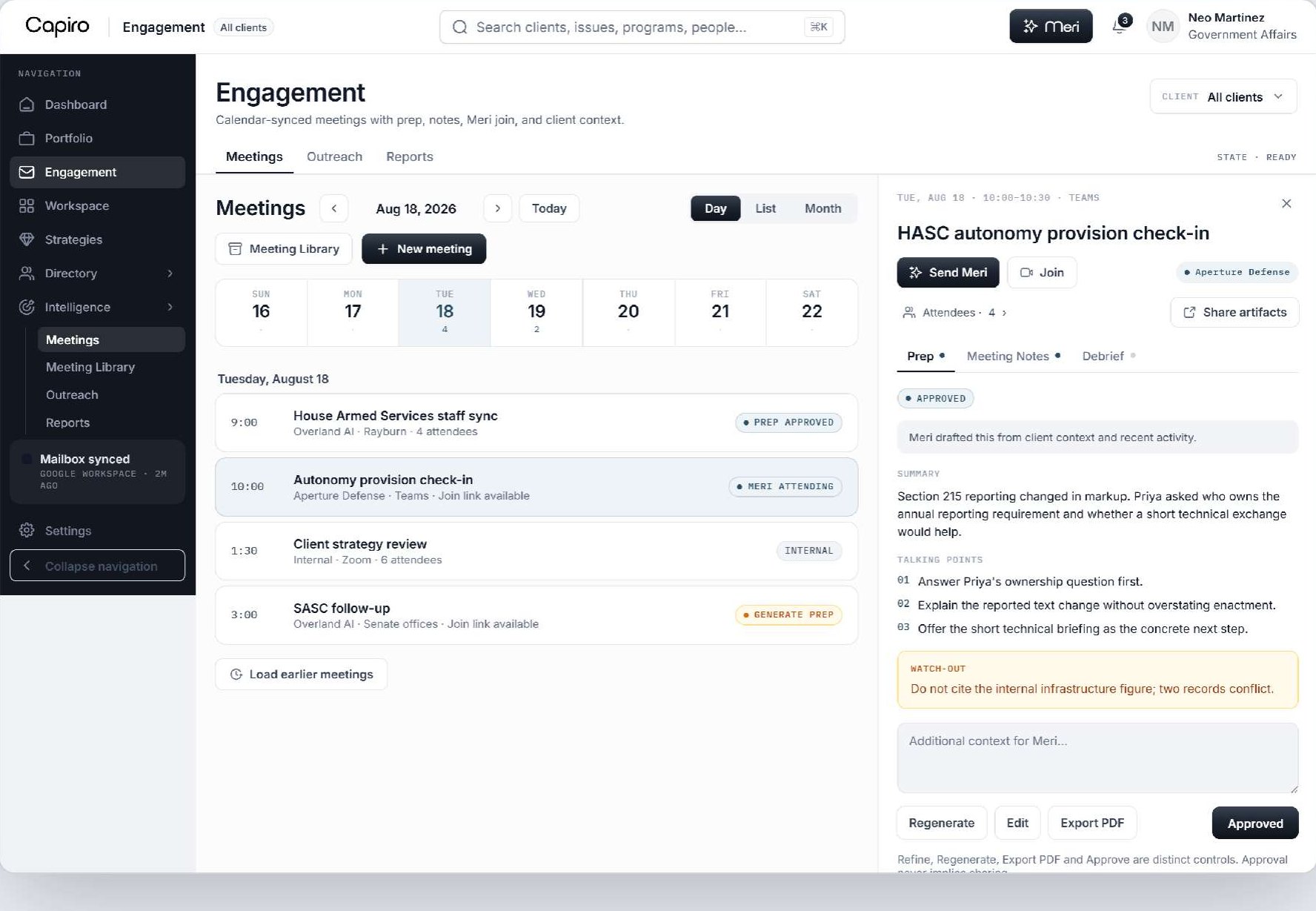Close the meeting detail panel
This screenshot has height=911, width=1316.
tap(1286, 203)
